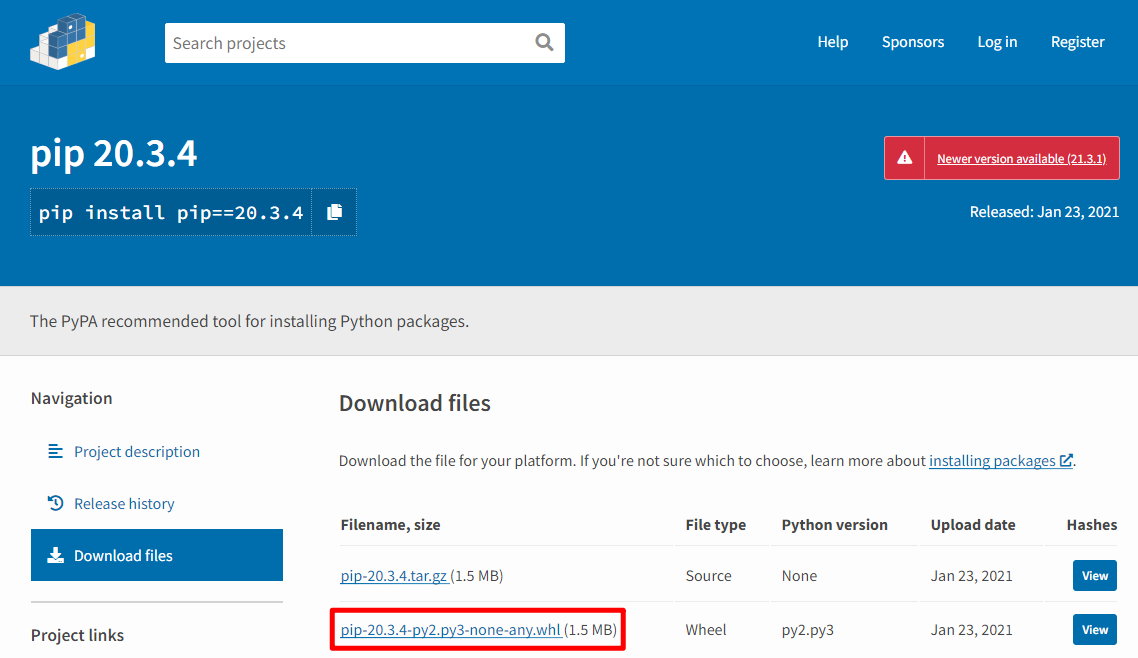
Task: Click the Filename, size column header
Action: [390, 525]
